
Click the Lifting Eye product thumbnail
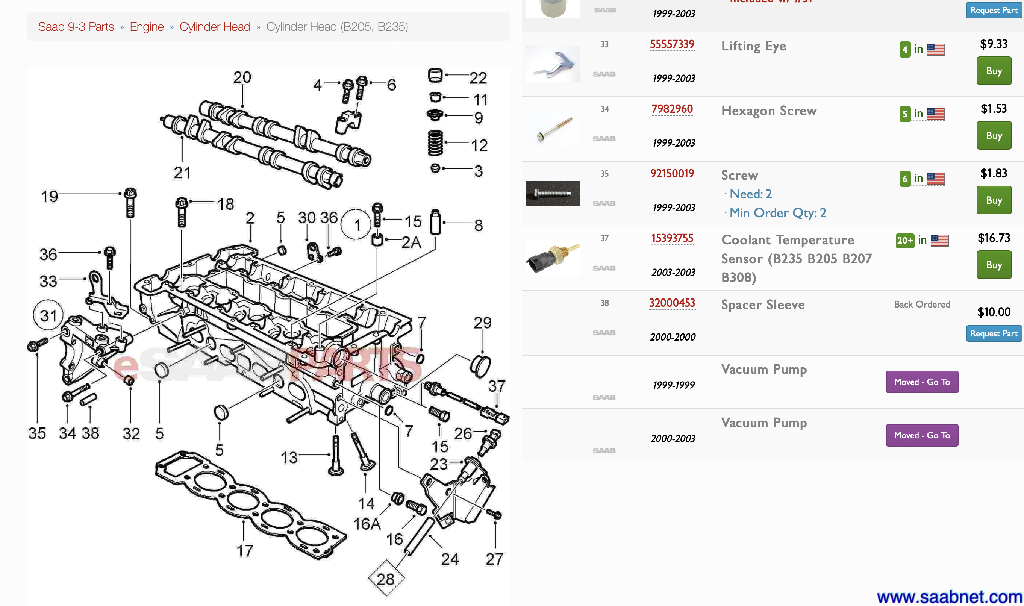(x=552, y=63)
